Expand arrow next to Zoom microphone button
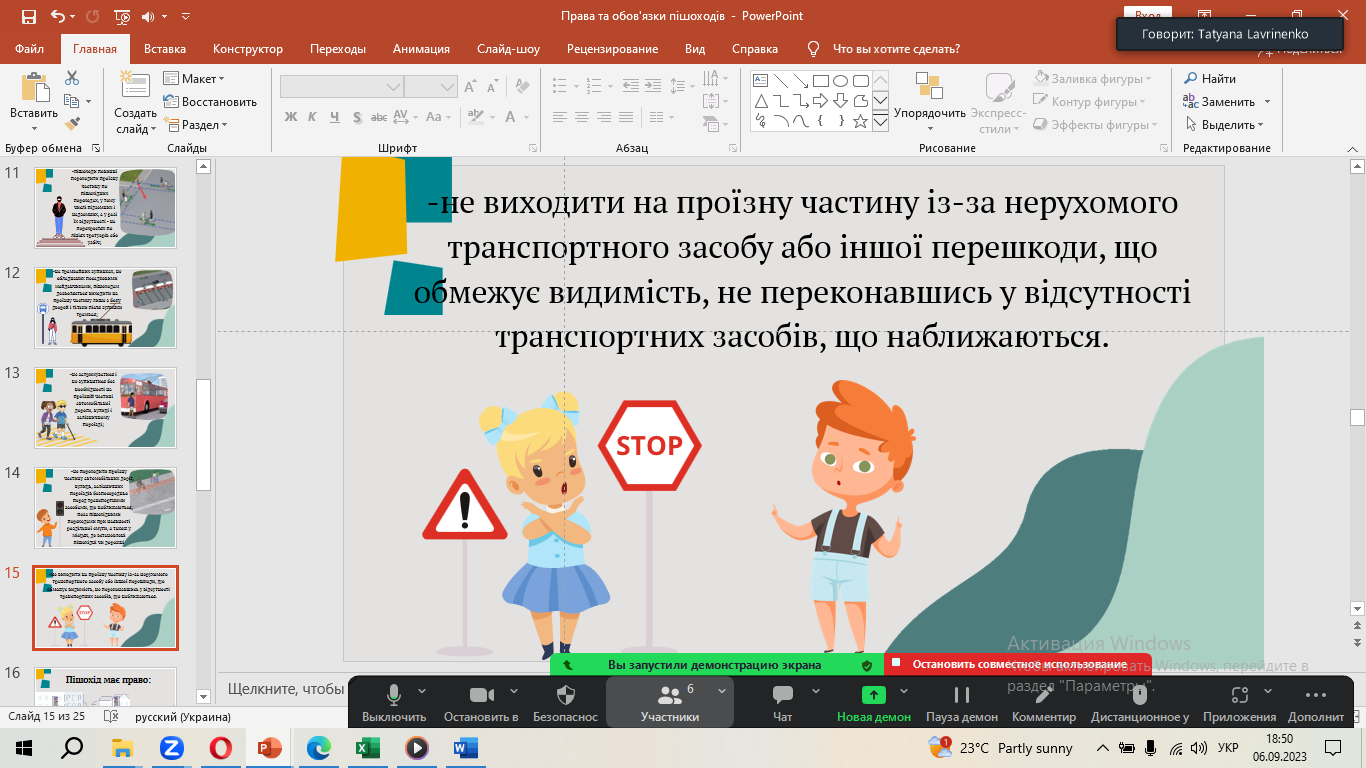The image size is (1366, 768). pyautogui.click(x=421, y=690)
